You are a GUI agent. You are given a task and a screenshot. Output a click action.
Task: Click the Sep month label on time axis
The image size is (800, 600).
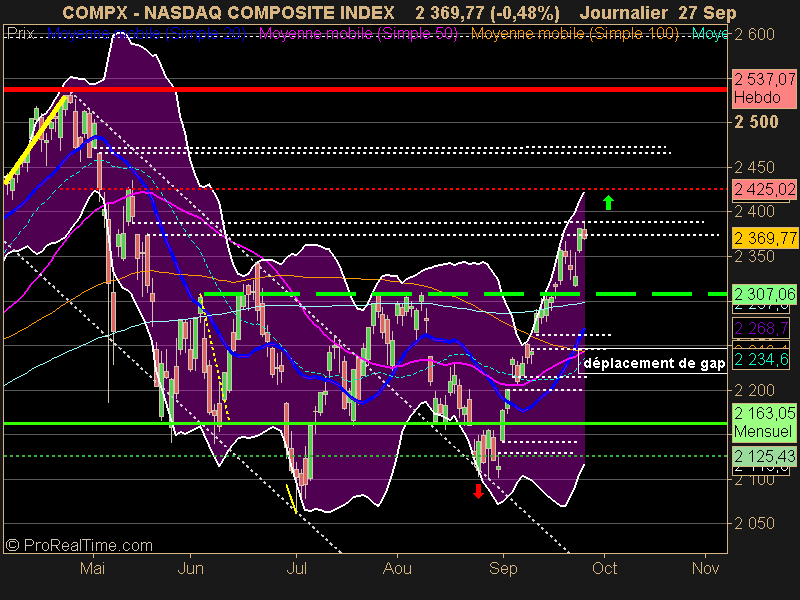(503, 568)
